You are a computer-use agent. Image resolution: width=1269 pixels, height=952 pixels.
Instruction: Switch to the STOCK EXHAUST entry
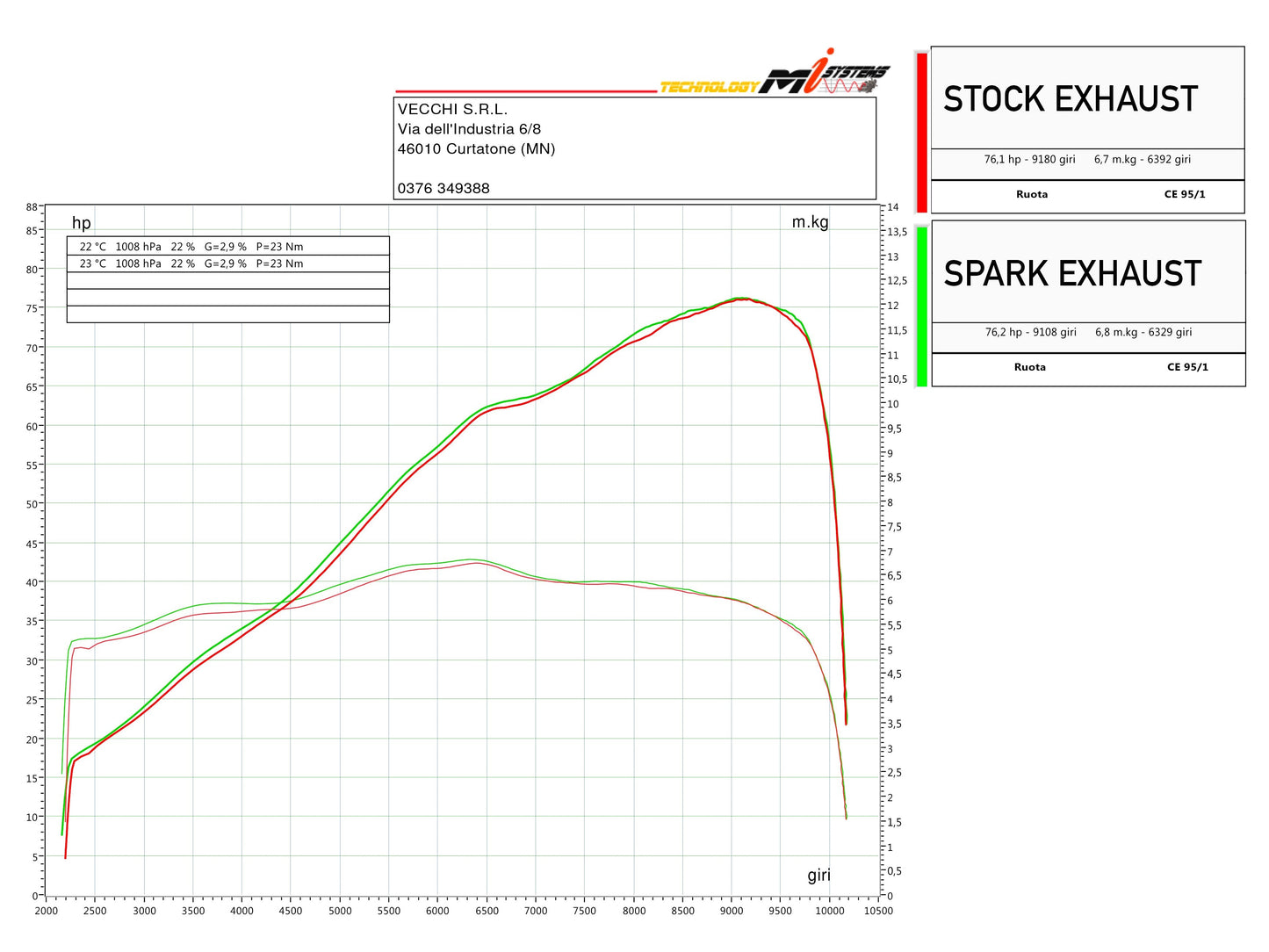1070,99
